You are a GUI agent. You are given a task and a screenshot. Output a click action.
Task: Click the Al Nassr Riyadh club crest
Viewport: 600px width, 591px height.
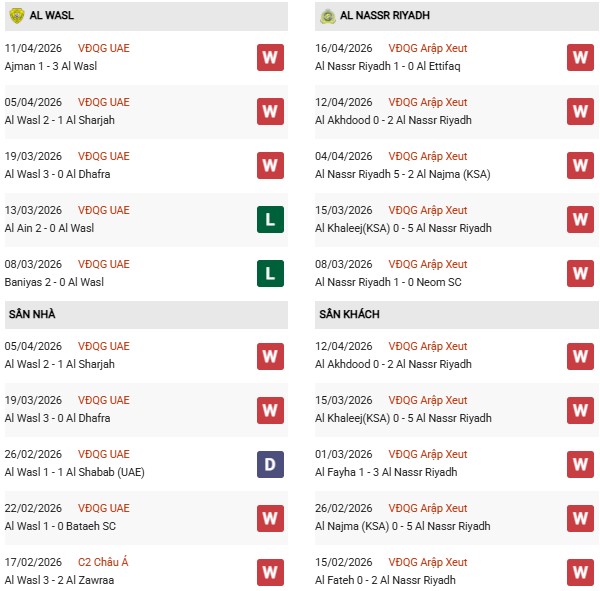coord(326,16)
